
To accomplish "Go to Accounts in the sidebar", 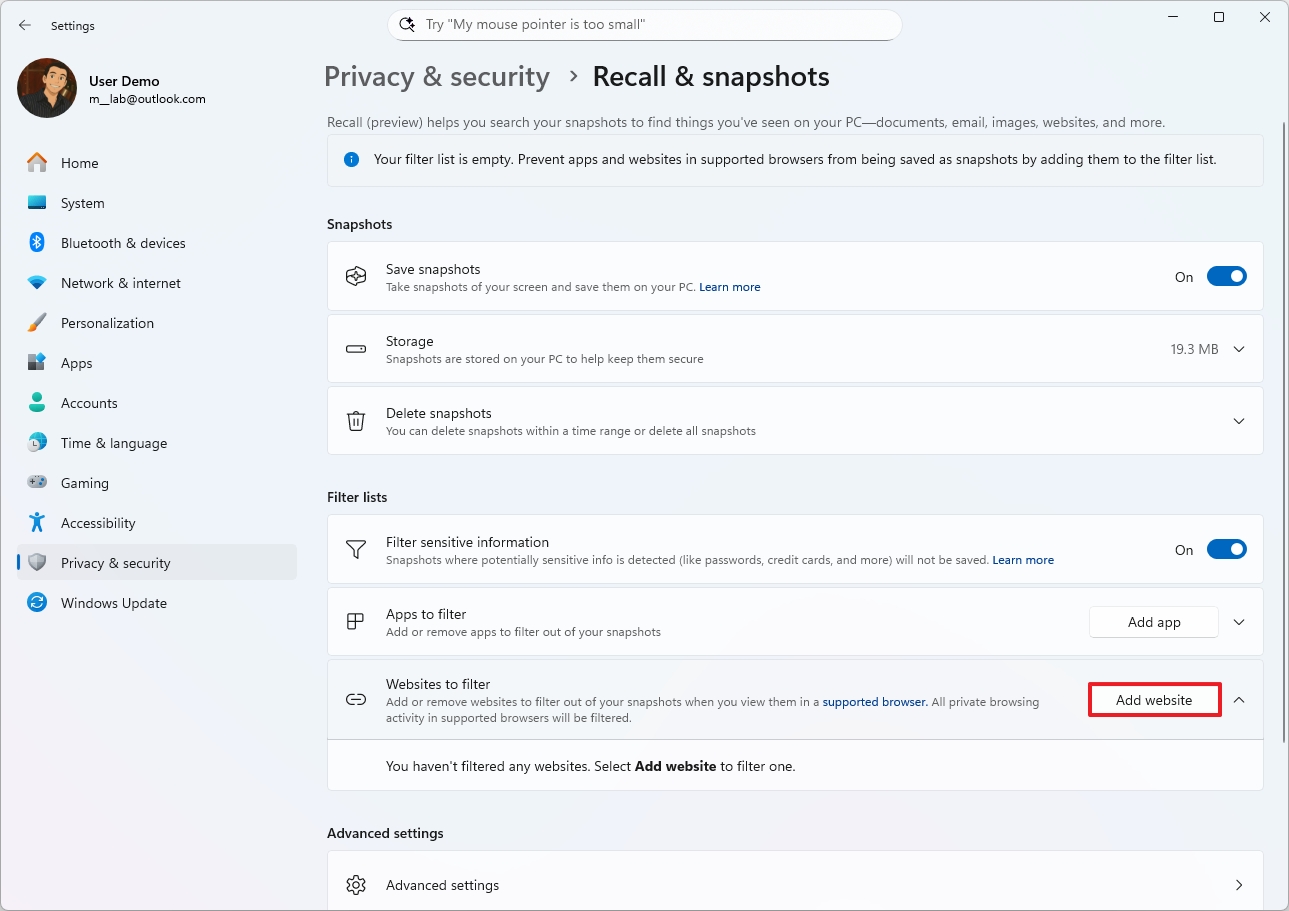I will [x=89, y=403].
